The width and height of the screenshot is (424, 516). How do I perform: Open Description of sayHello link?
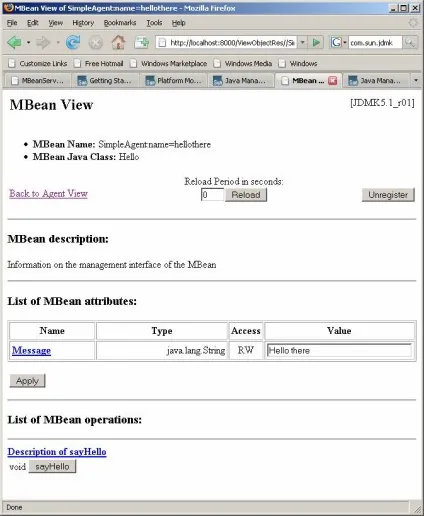pos(57,452)
